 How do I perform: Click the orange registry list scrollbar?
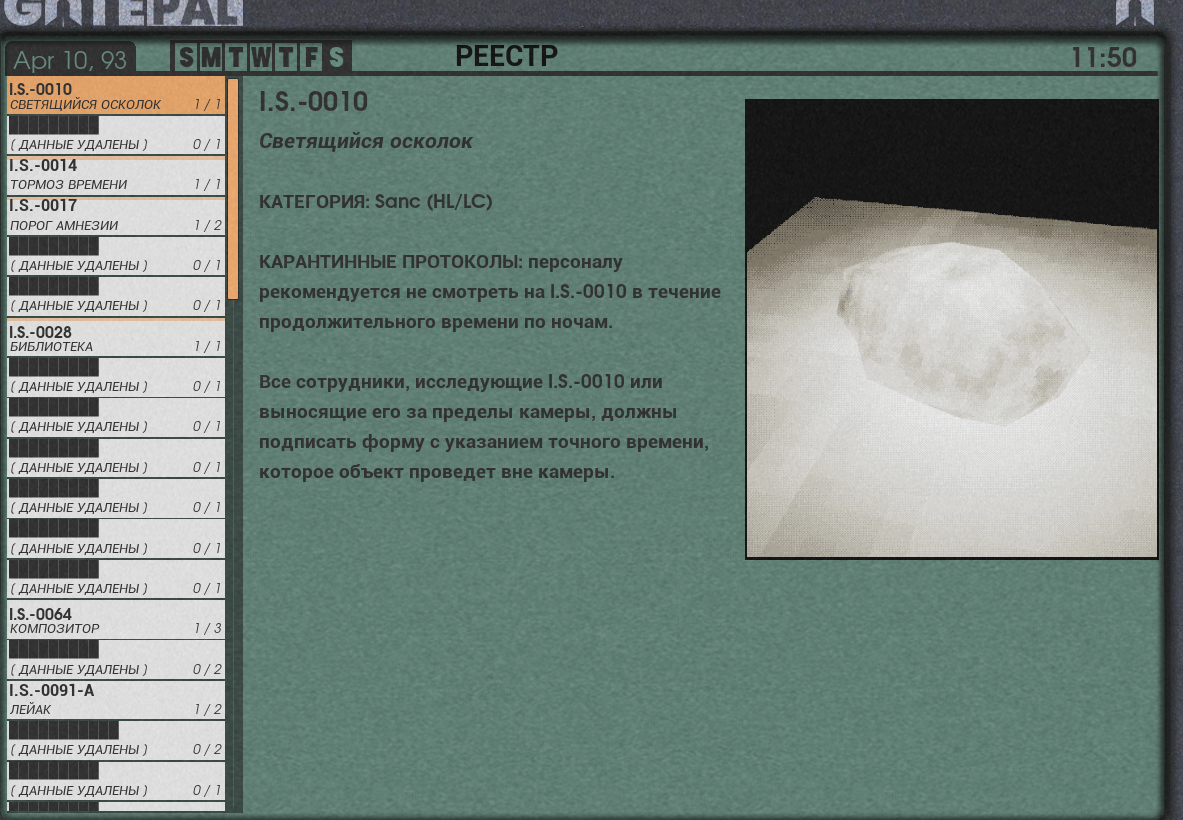[233, 189]
